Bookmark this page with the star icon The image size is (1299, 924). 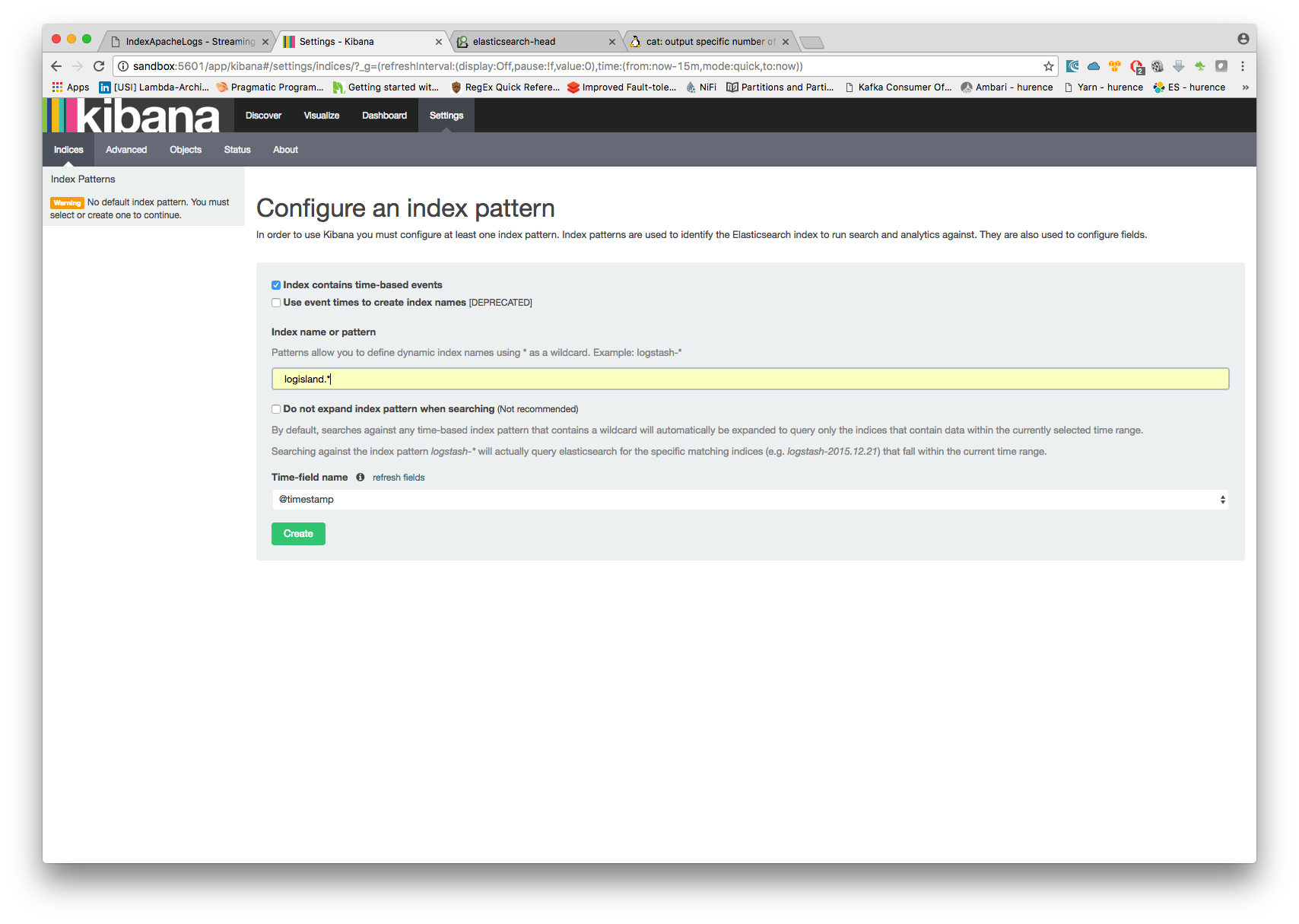click(1049, 66)
